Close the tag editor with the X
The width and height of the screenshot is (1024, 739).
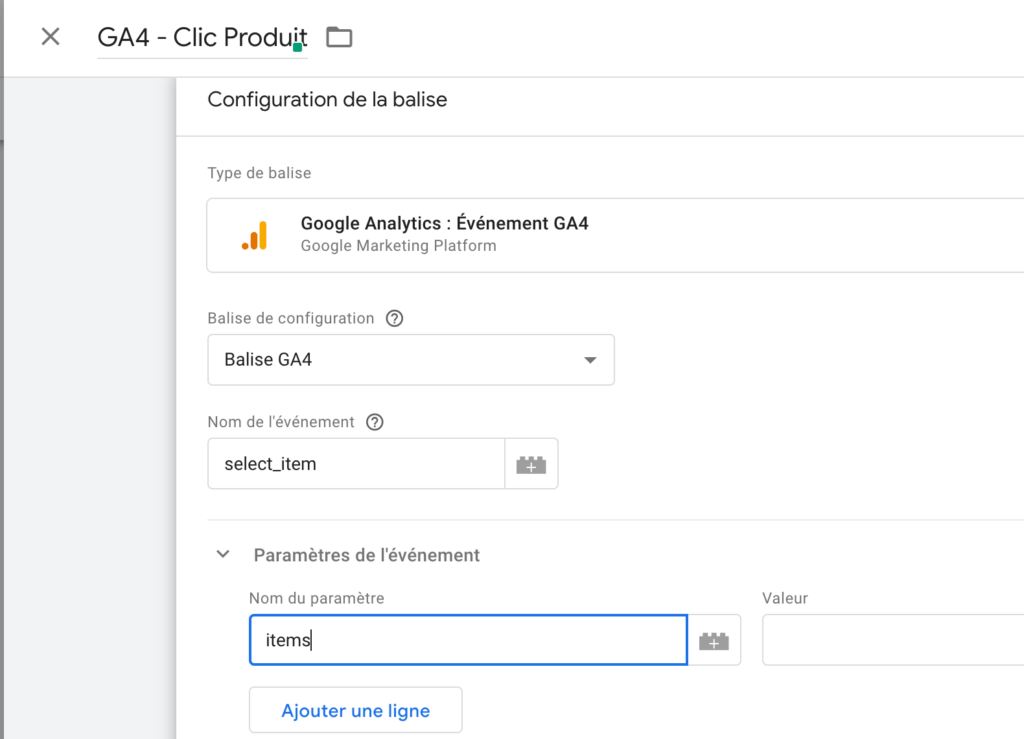click(50, 37)
